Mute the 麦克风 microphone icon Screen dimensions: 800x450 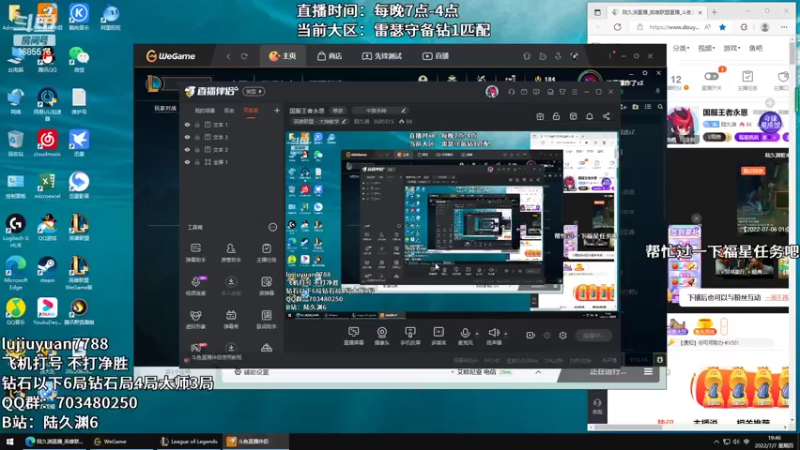[464, 334]
